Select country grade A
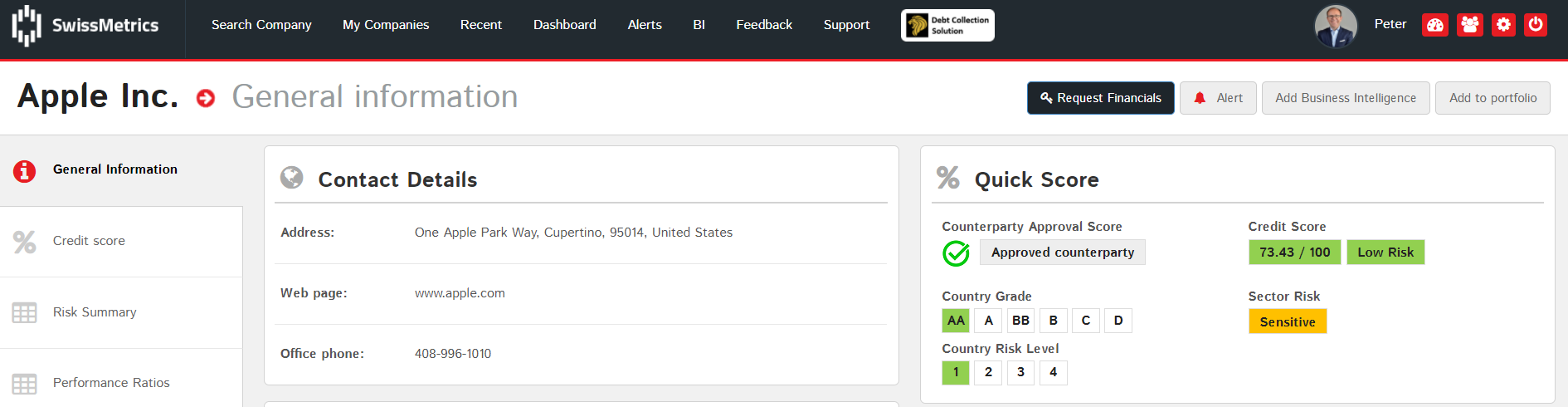 [x=988, y=321]
